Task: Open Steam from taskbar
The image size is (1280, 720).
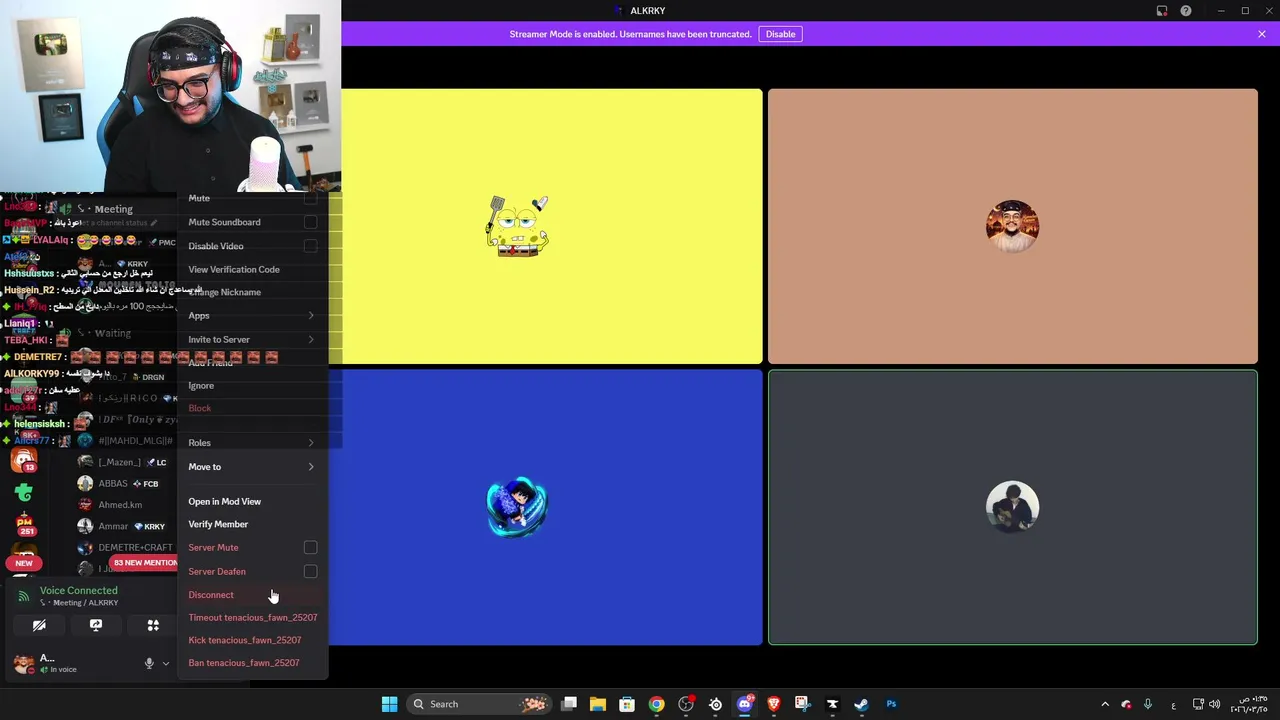Action: 861,704
